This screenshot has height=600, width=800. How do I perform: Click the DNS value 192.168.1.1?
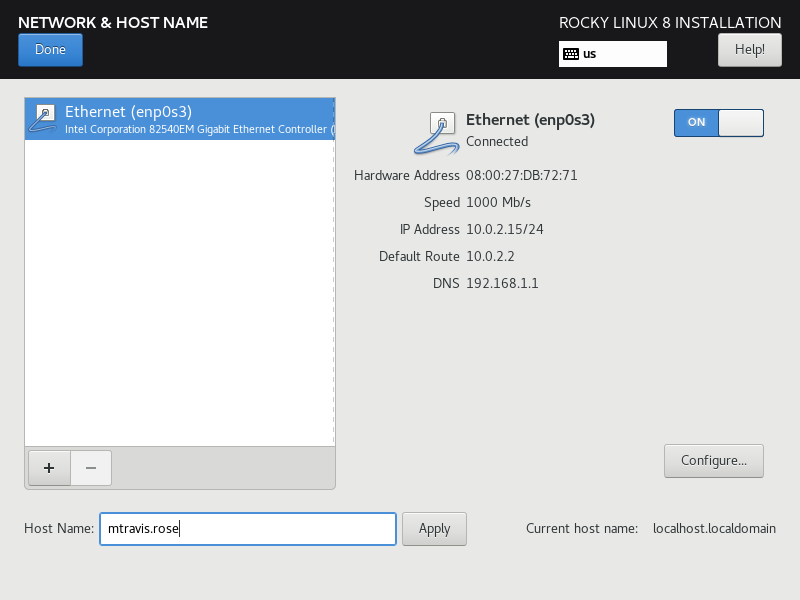[502, 284]
